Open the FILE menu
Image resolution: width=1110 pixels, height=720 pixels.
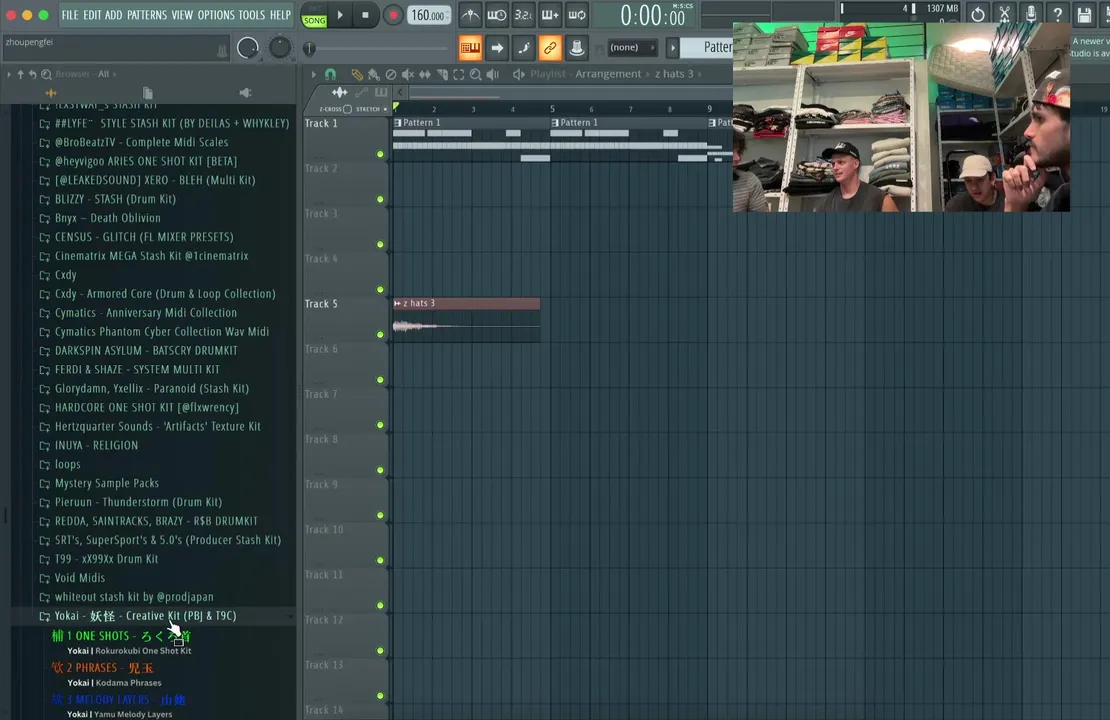tap(70, 14)
